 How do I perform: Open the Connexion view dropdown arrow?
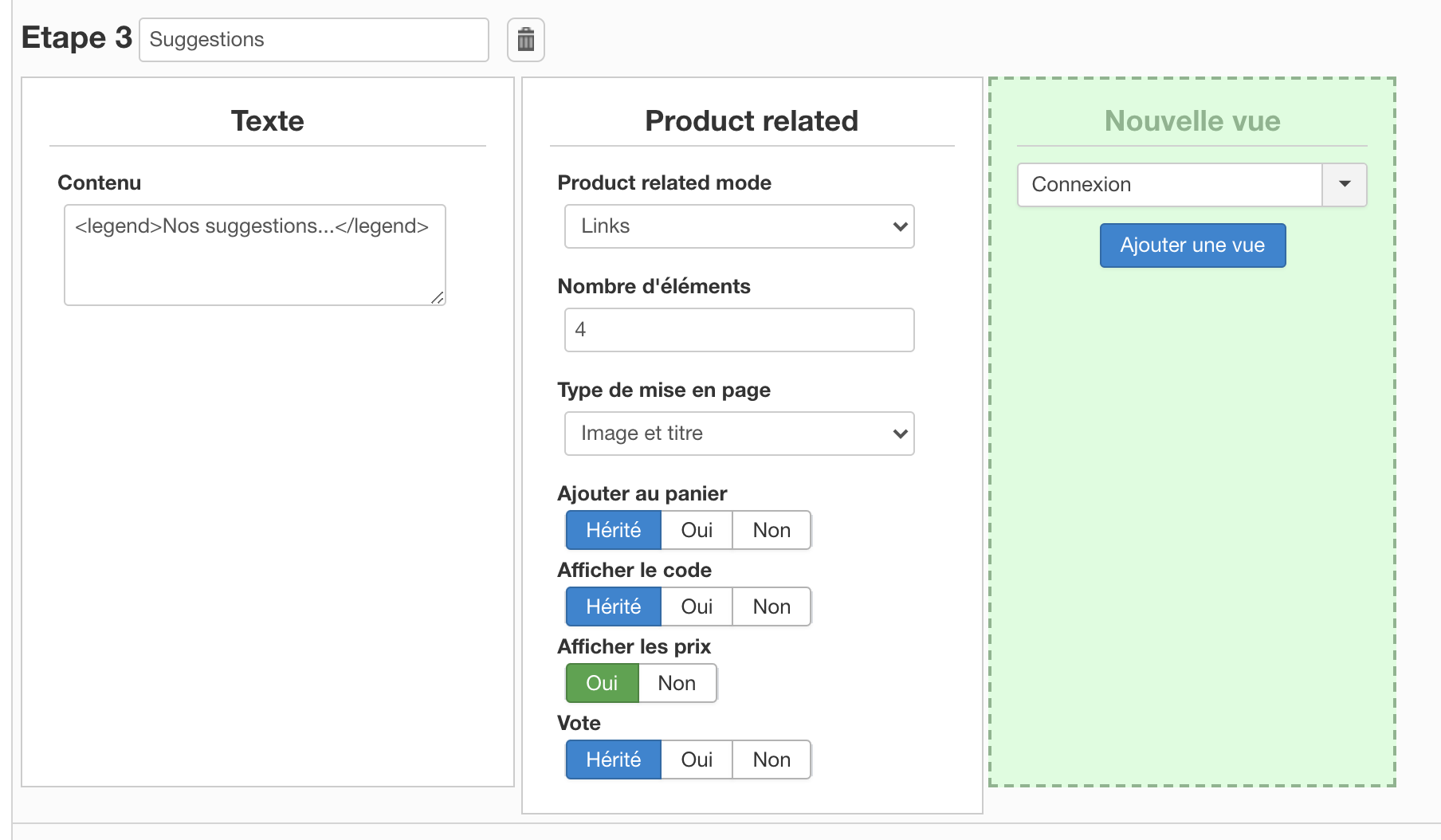[x=1345, y=185]
